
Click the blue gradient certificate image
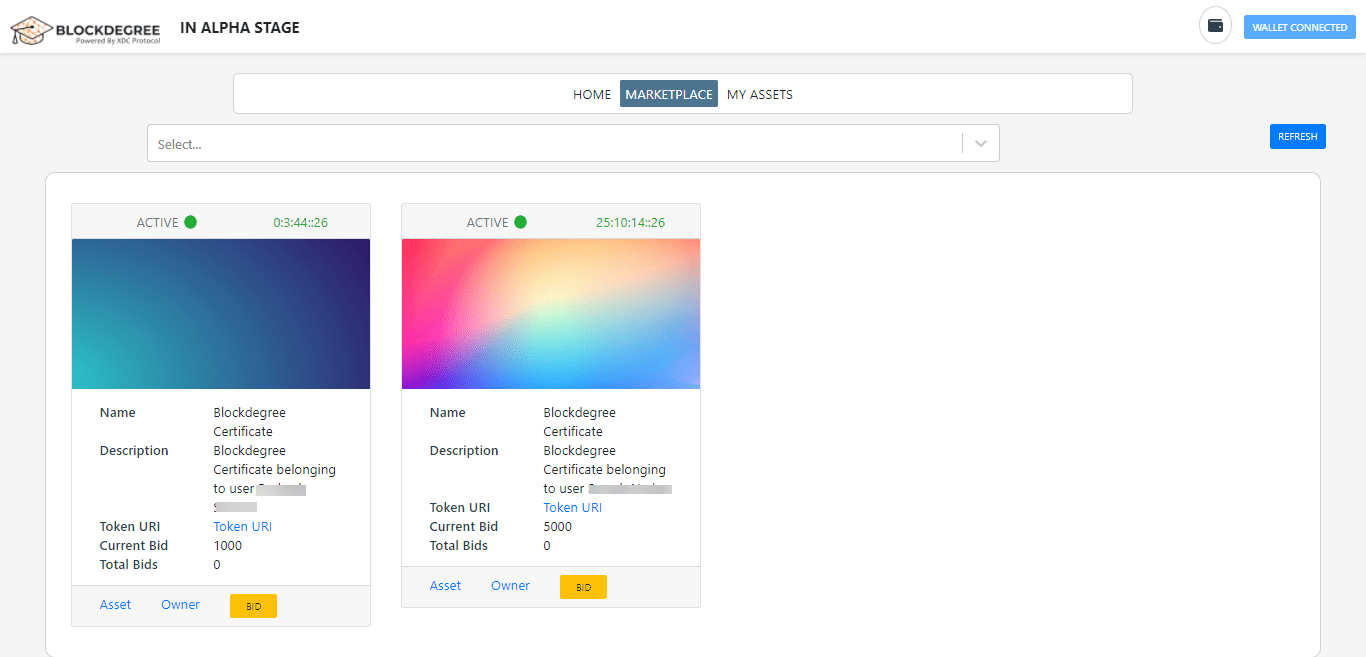coord(221,314)
